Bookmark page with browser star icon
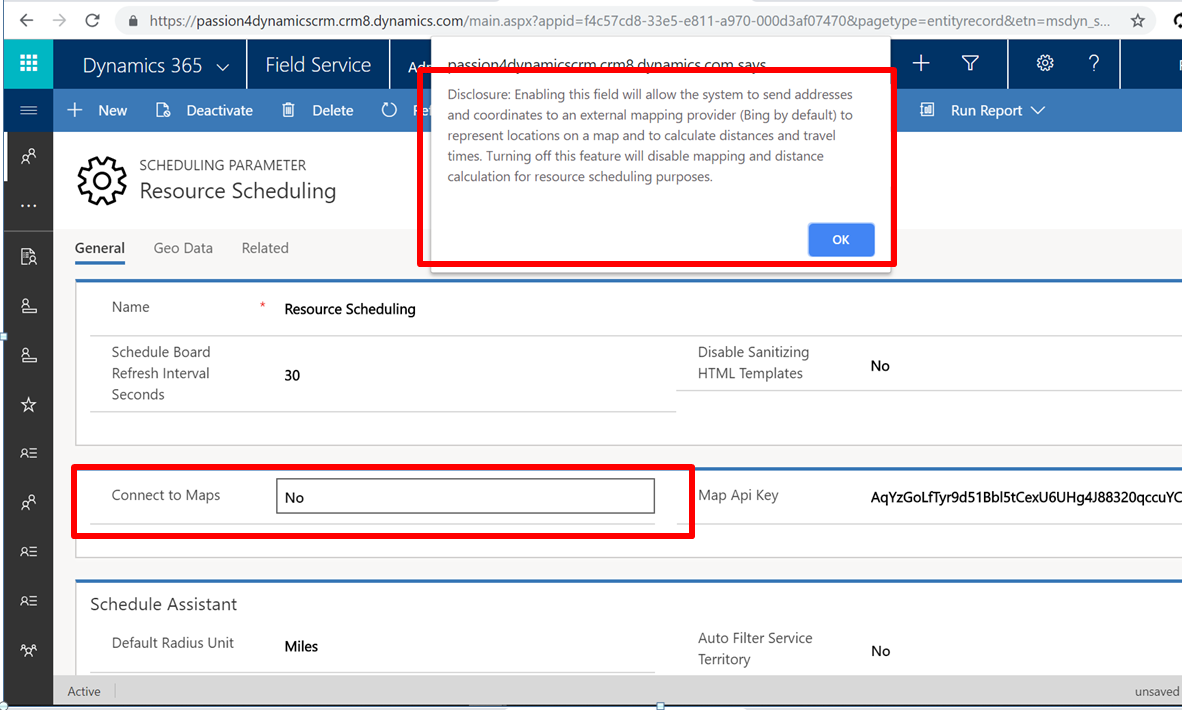Viewport: 1182px width, 710px height. click(1137, 20)
